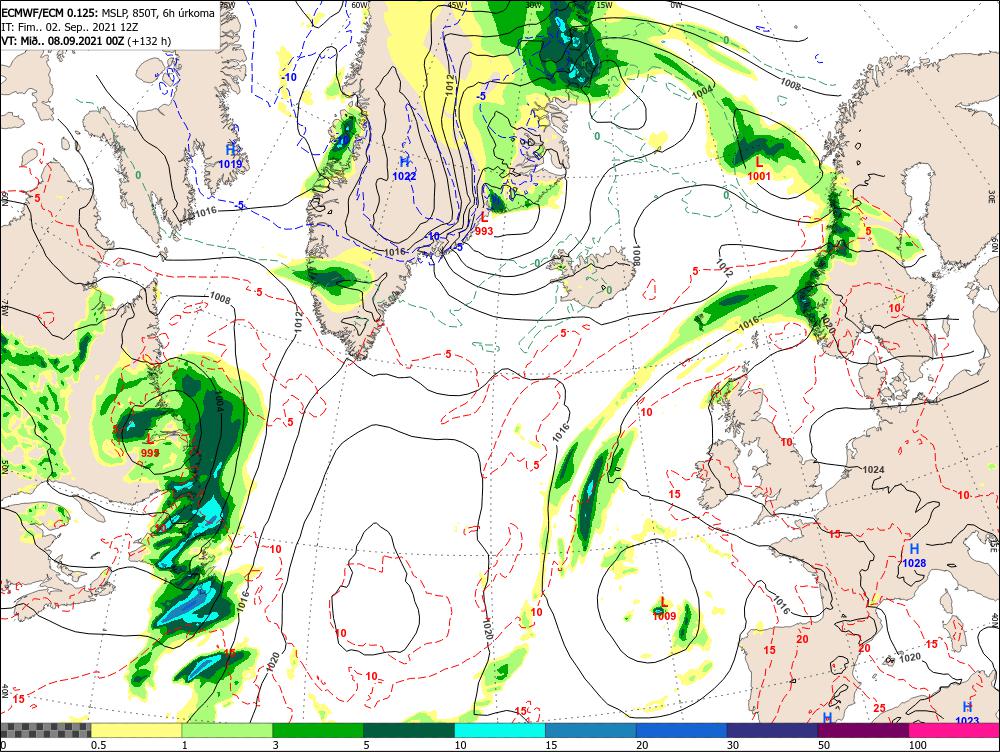
Task: Click the legend scale value 100
Action: [x=918, y=745]
